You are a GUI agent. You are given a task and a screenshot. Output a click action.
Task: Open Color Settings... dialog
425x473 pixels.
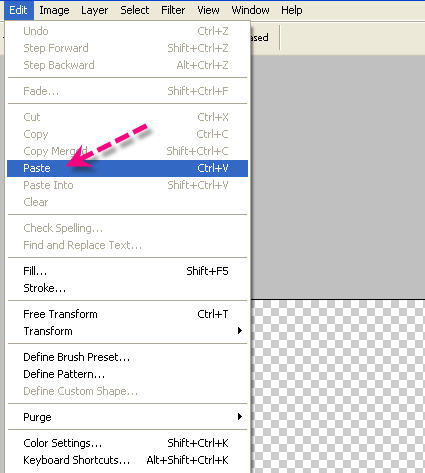click(x=127, y=443)
